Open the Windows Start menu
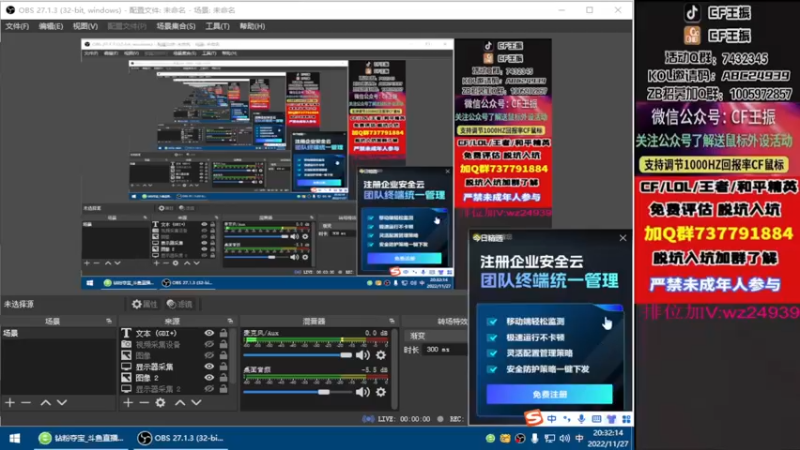This screenshot has height=450, width=800. point(15,438)
